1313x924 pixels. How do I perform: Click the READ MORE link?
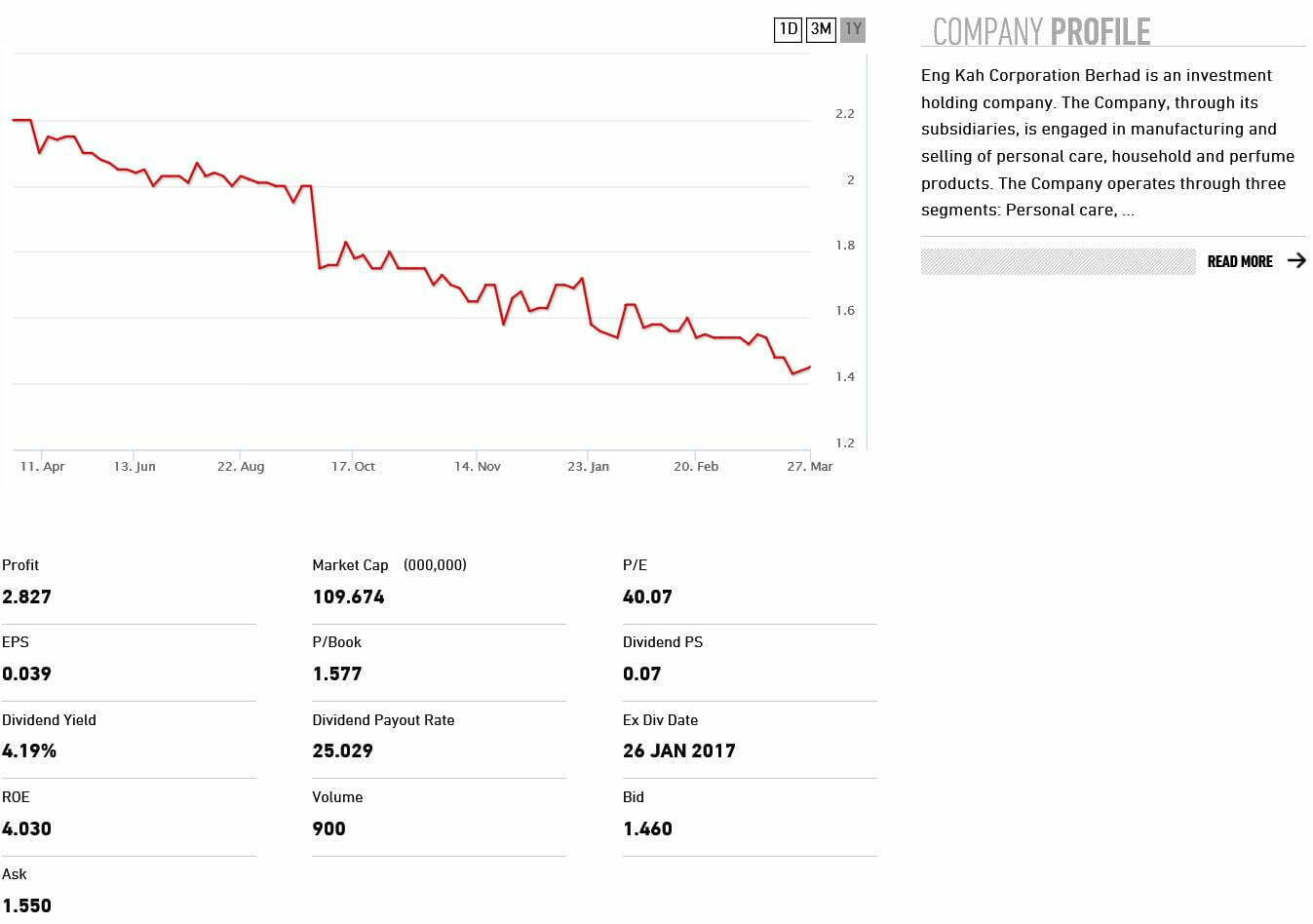1239,261
